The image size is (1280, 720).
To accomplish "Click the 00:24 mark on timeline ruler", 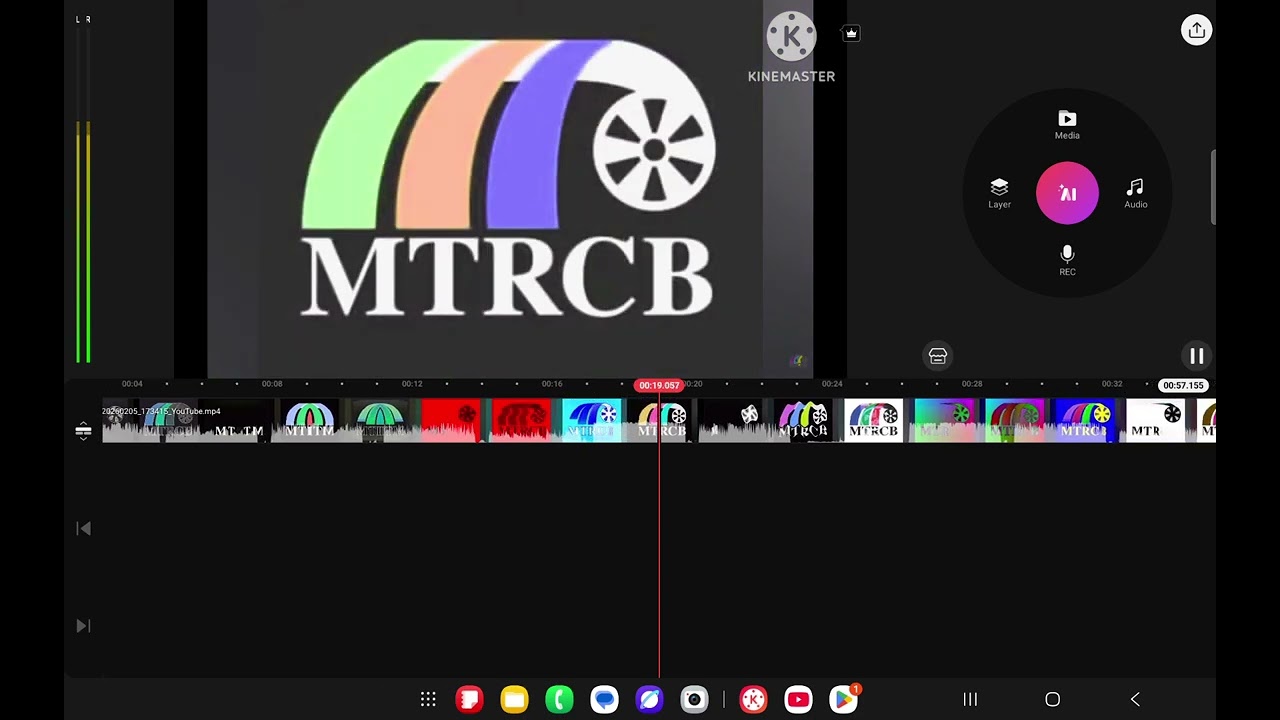I will tap(832, 384).
